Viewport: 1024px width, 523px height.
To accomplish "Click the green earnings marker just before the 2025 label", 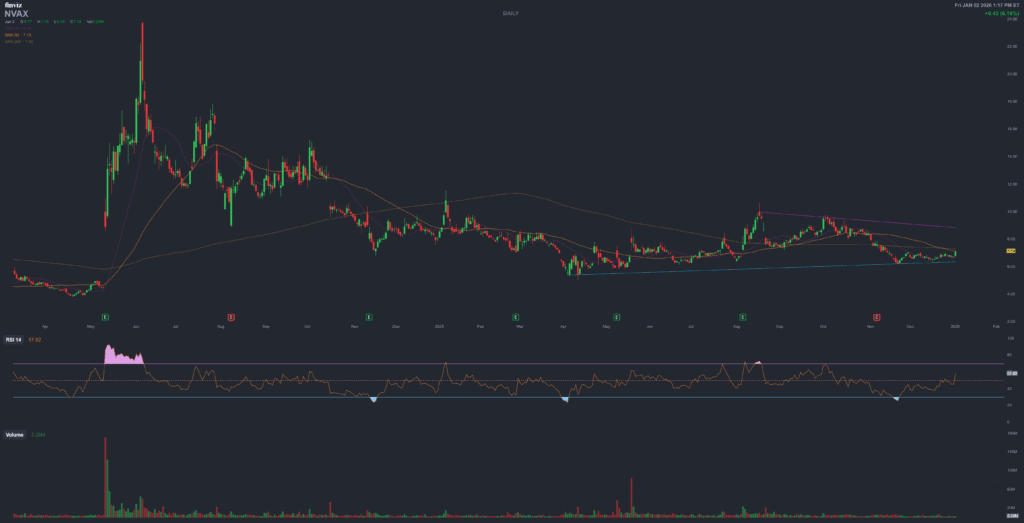I will 369,316.
